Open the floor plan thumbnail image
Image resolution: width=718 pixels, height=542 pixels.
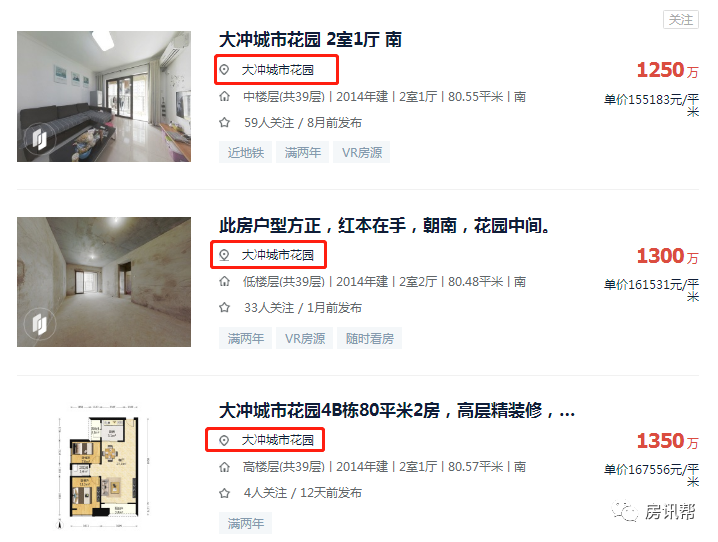coord(104,467)
